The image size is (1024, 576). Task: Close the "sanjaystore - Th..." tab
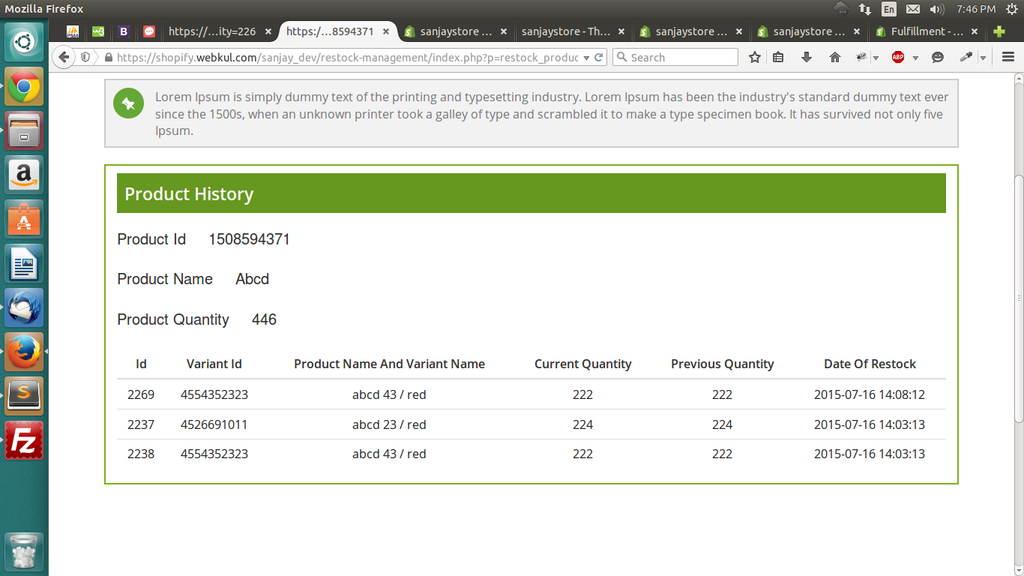pos(620,31)
